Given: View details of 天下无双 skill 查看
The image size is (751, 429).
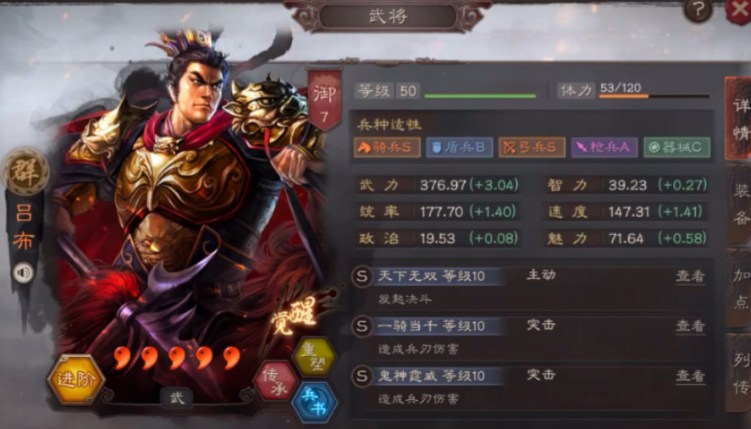Looking at the screenshot, I should (690, 276).
